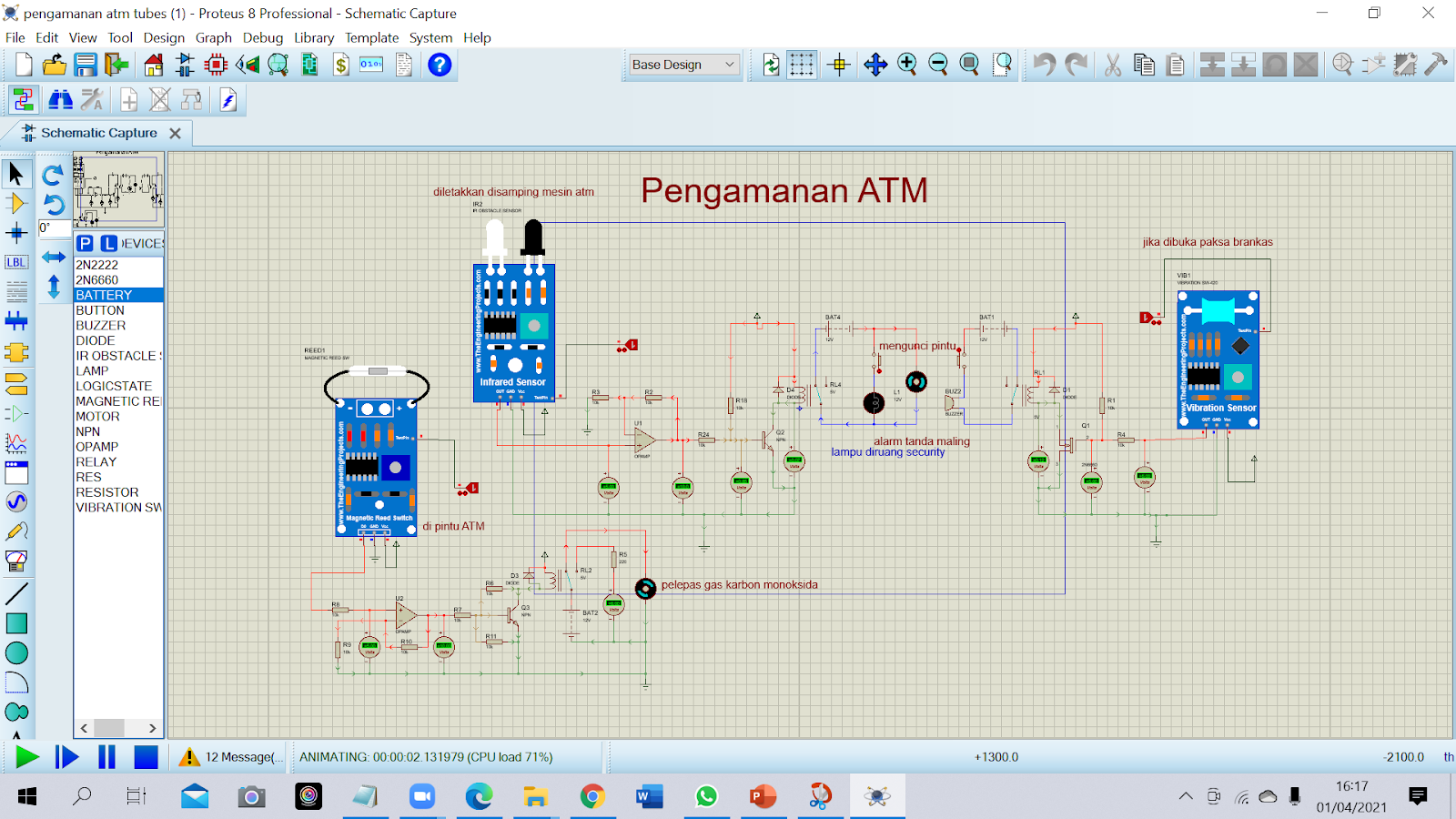Open the Debug menu
Viewport: 1456px width, 819px height.
click(263, 37)
